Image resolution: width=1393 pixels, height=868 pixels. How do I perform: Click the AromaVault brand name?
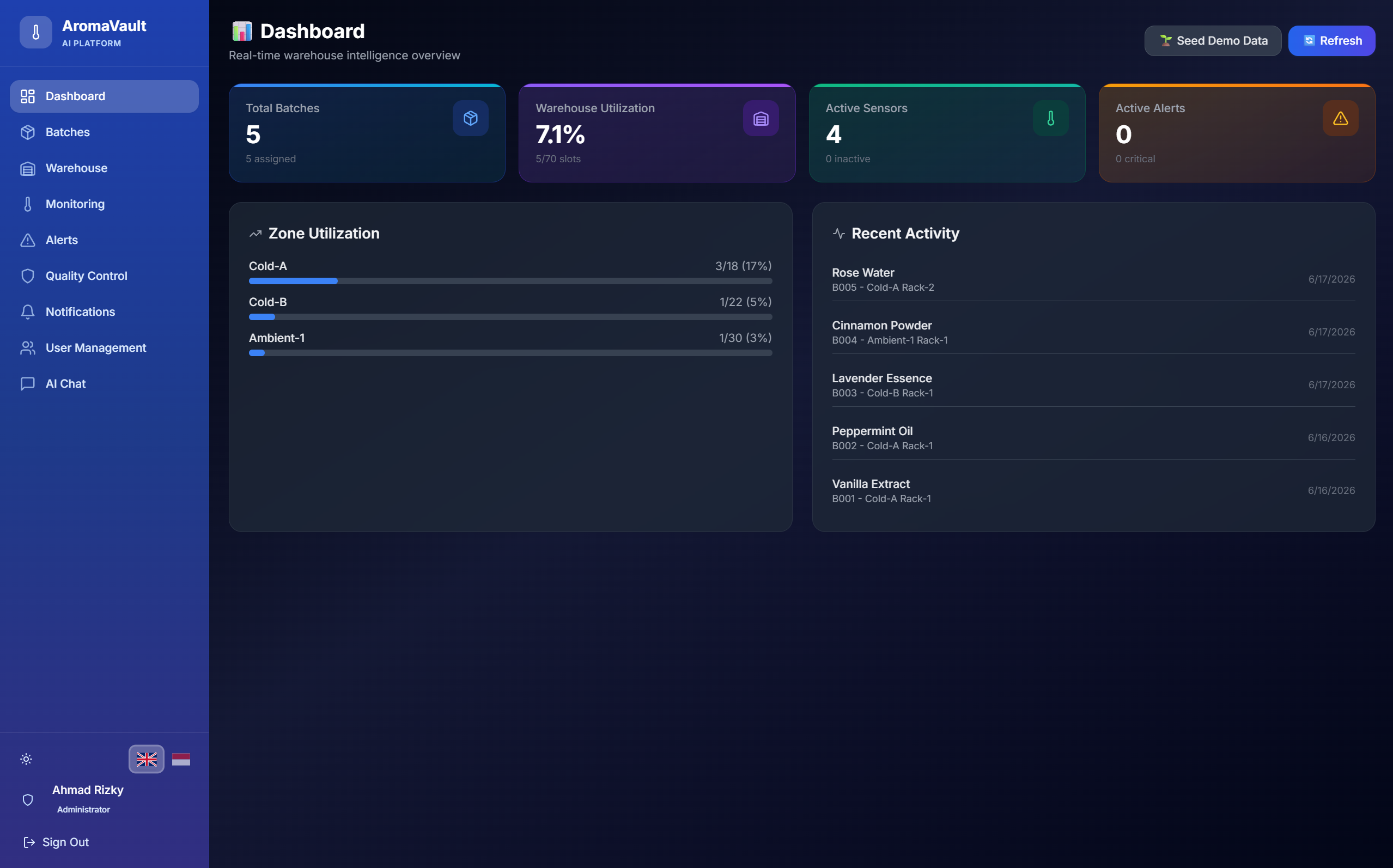[x=104, y=26]
